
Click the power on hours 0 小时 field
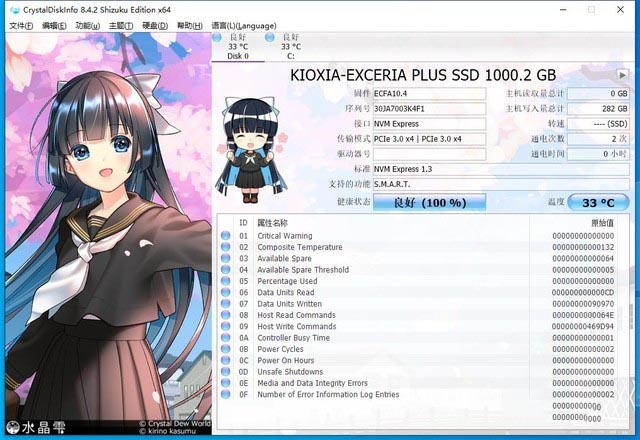[598, 154]
